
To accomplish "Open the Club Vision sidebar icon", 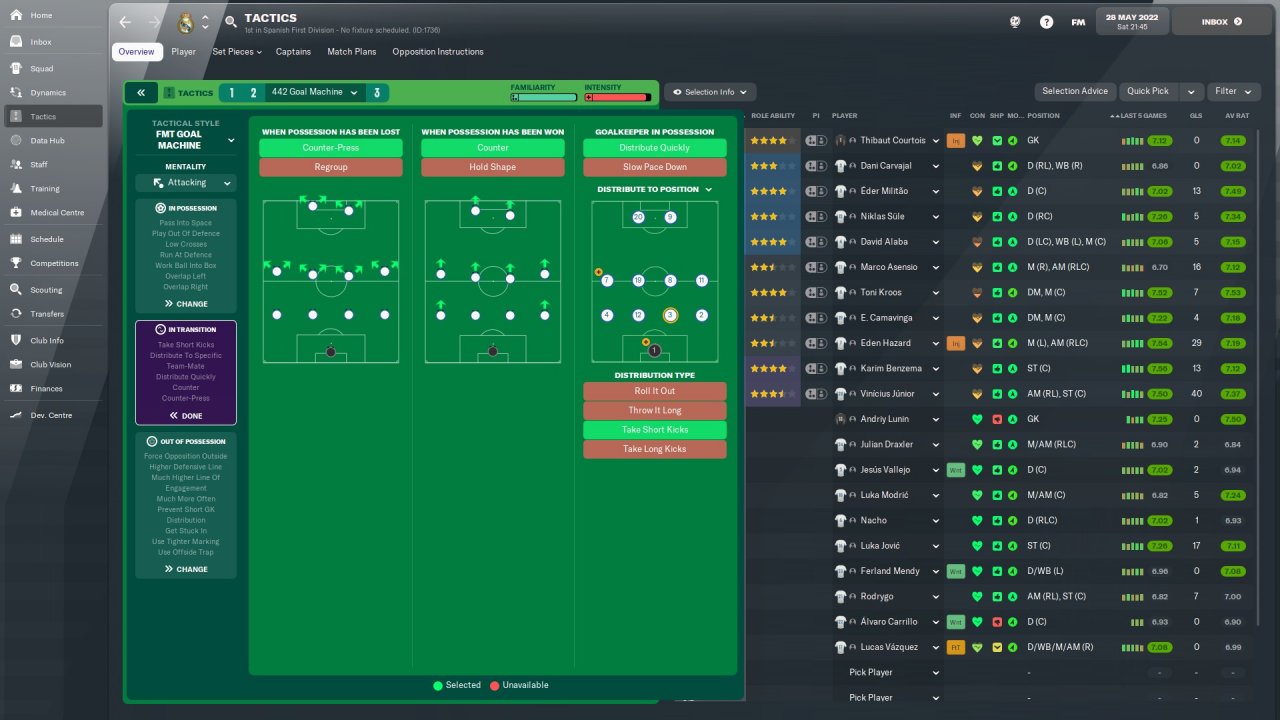I will [16, 364].
